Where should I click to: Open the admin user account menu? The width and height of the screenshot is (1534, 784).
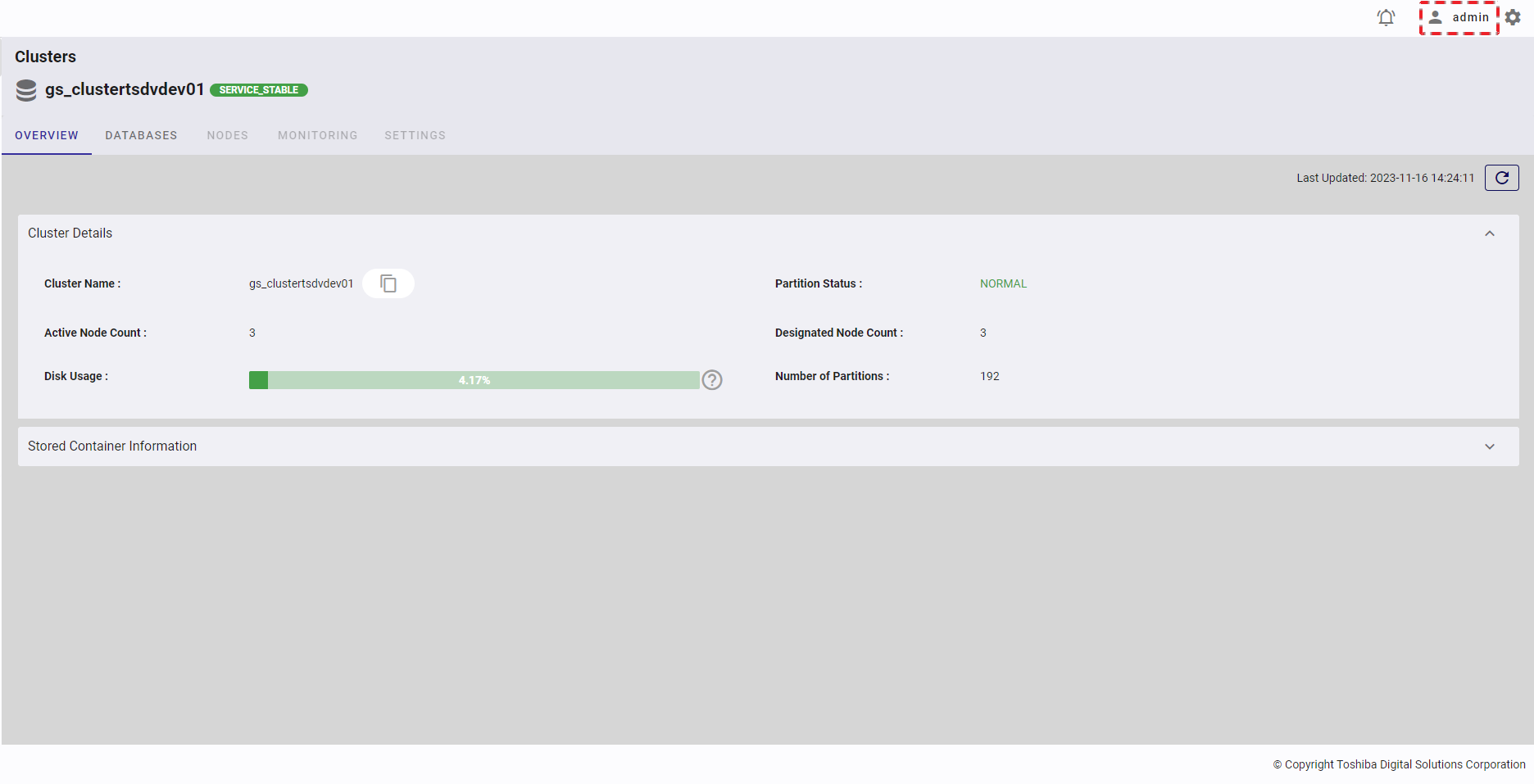pyautogui.click(x=1459, y=17)
